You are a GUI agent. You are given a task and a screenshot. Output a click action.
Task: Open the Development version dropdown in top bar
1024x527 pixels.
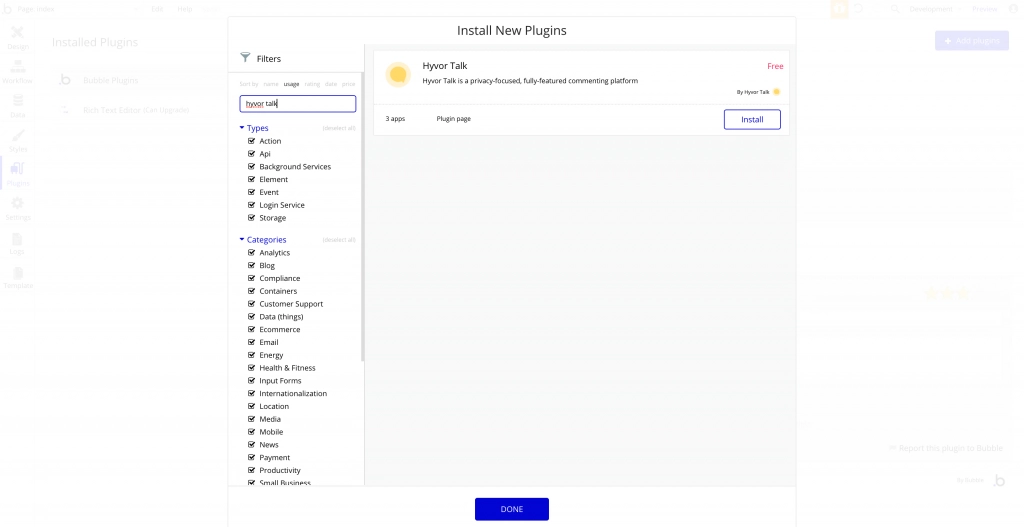tap(935, 8)
